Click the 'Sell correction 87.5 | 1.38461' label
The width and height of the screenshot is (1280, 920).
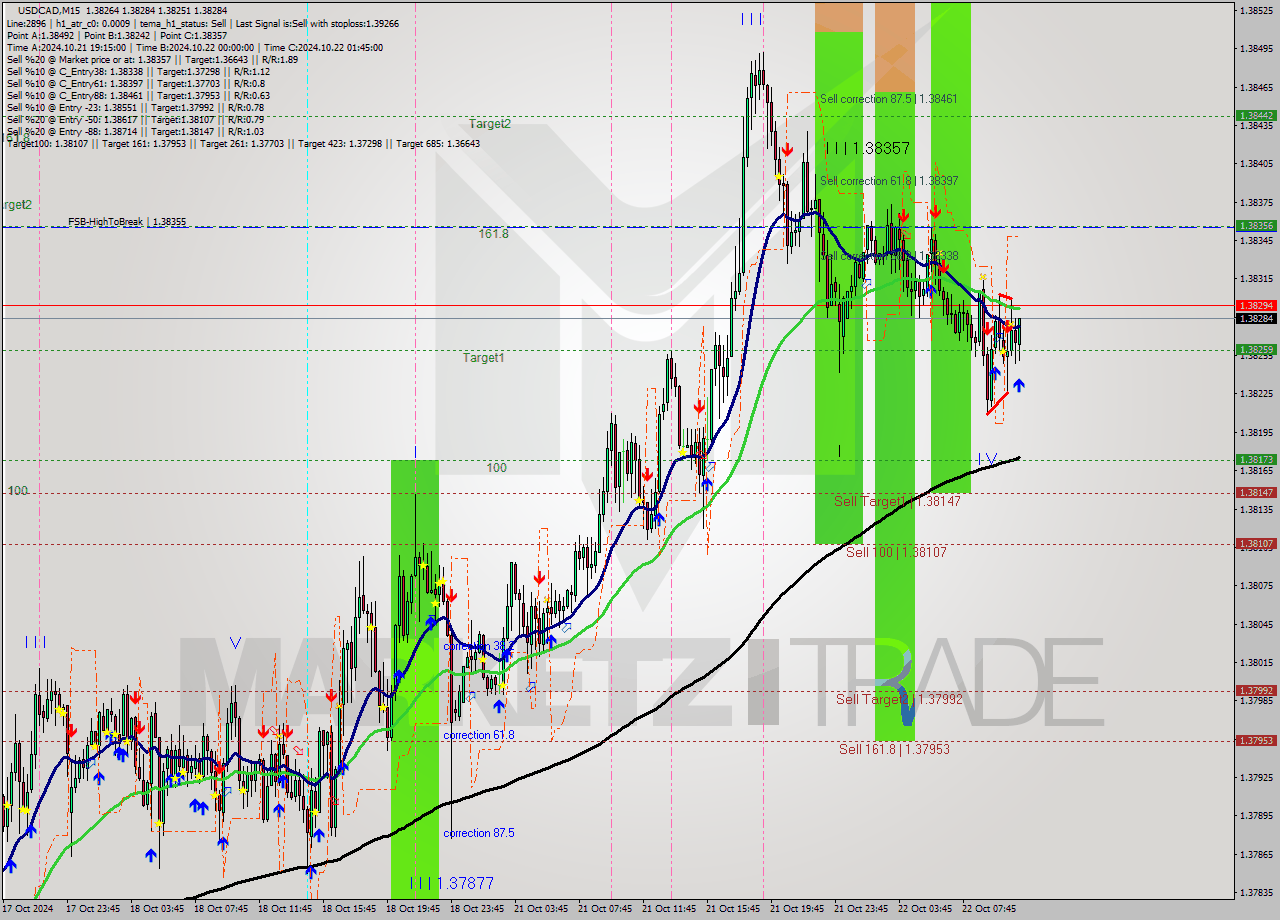click(888, 99)
